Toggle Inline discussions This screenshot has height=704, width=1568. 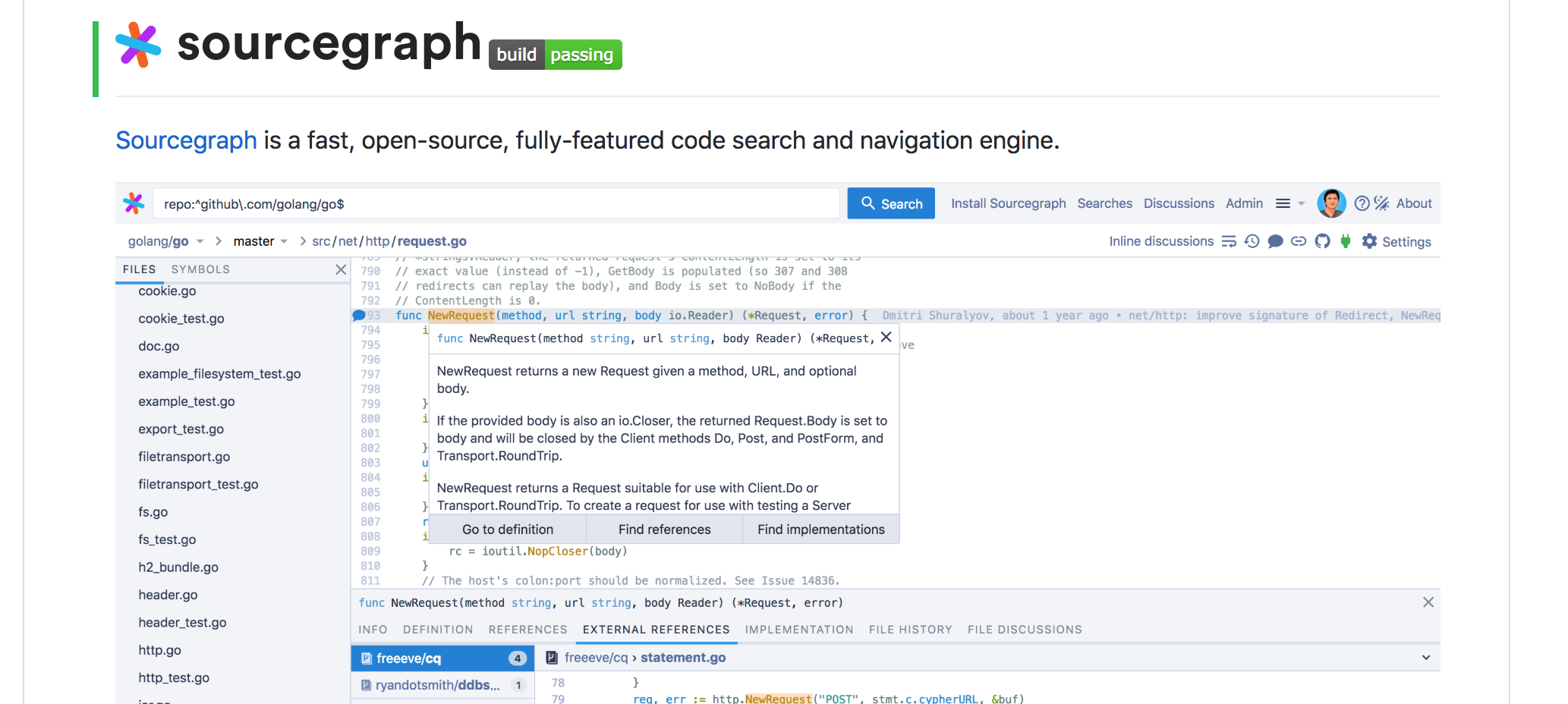1161,241
